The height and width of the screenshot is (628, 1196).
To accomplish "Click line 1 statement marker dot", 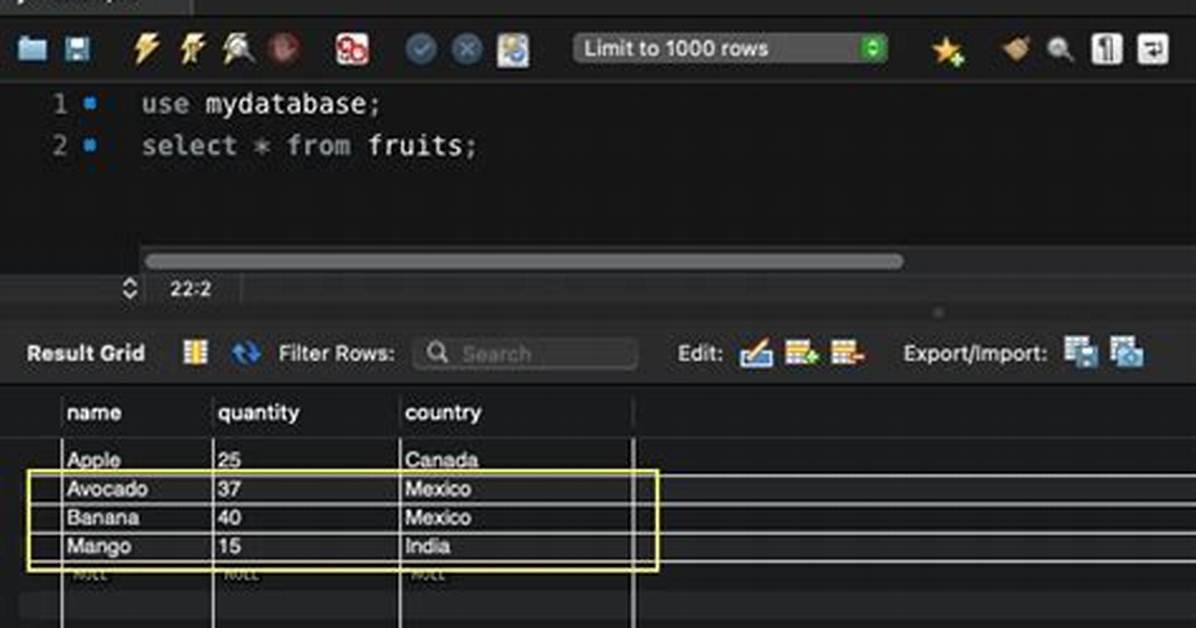I will (x=90, y=103).
